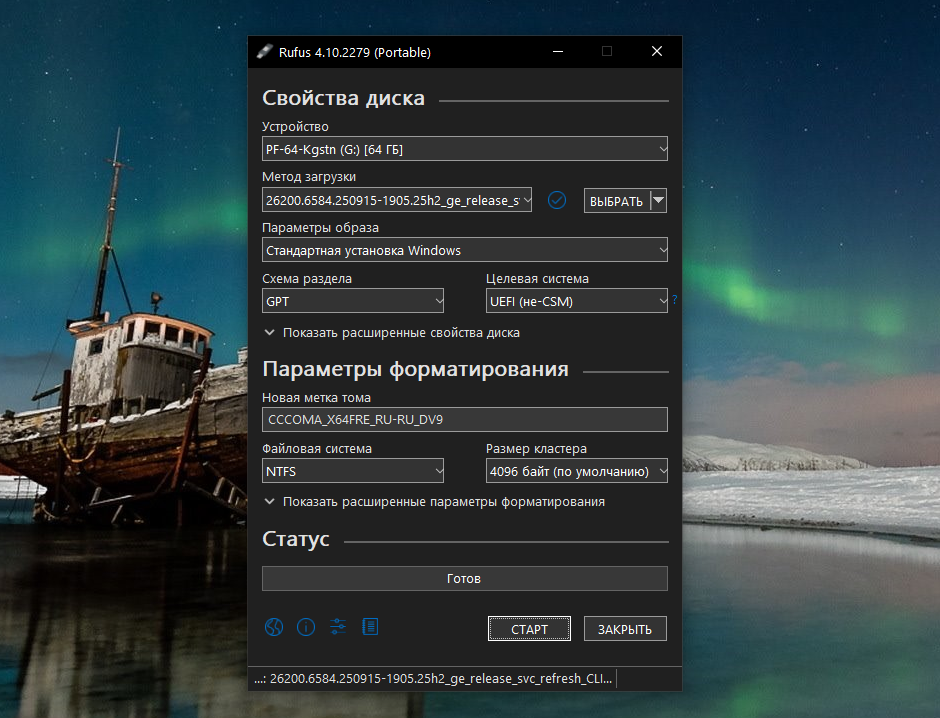940x718 pixels.
Task: Click the Новая метка тома input field
Action: (465, 420)
